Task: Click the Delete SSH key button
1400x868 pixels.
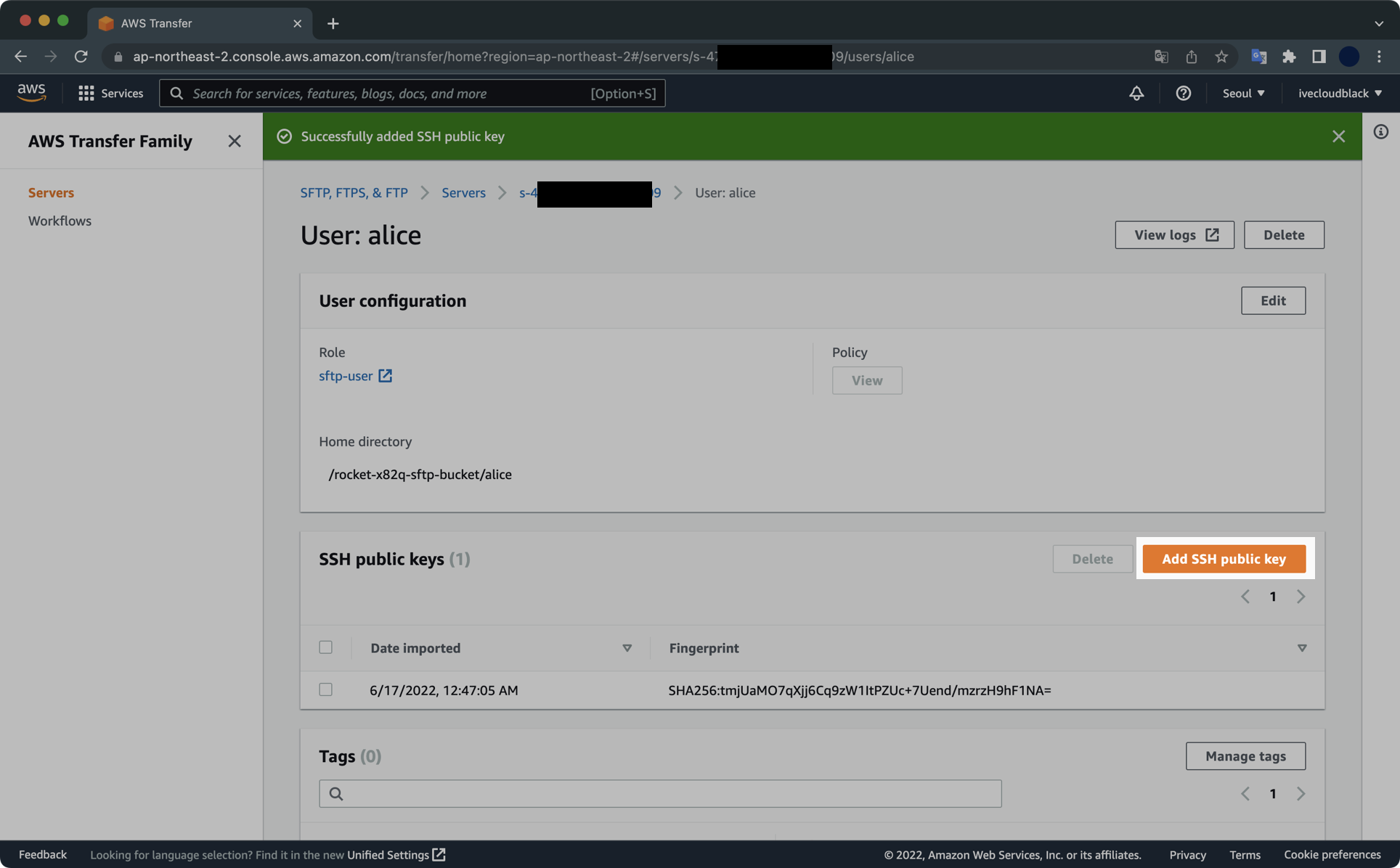Action: [x=1092, y=559]
